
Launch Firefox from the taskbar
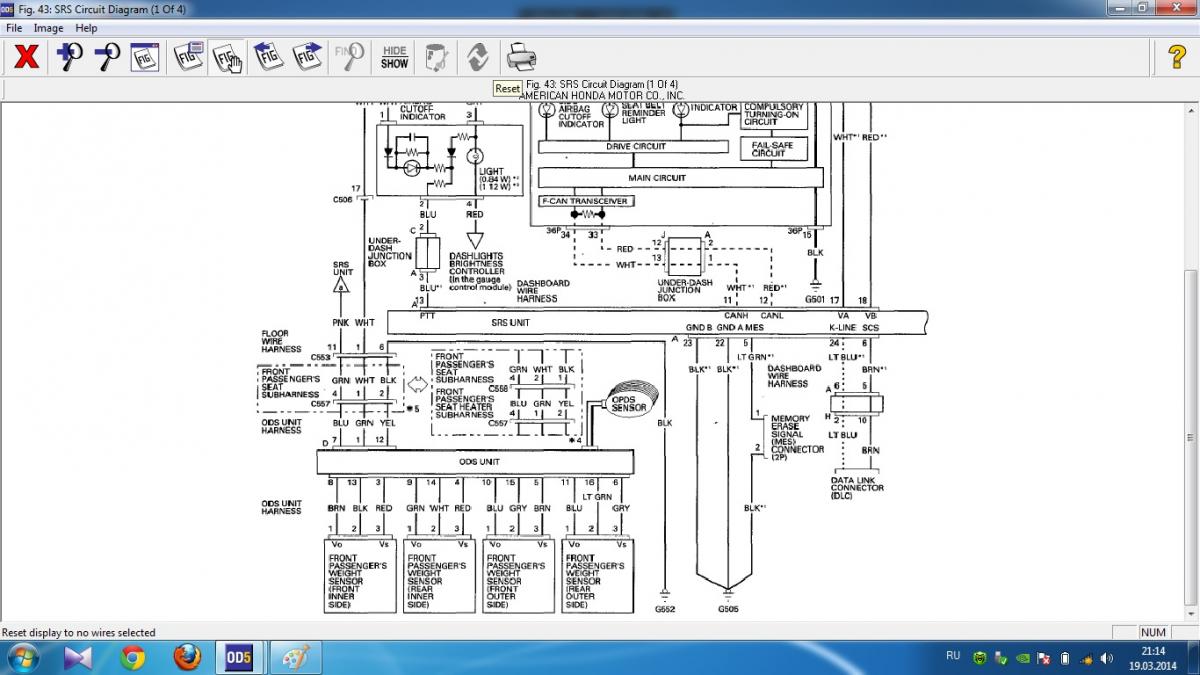point(187,657)
